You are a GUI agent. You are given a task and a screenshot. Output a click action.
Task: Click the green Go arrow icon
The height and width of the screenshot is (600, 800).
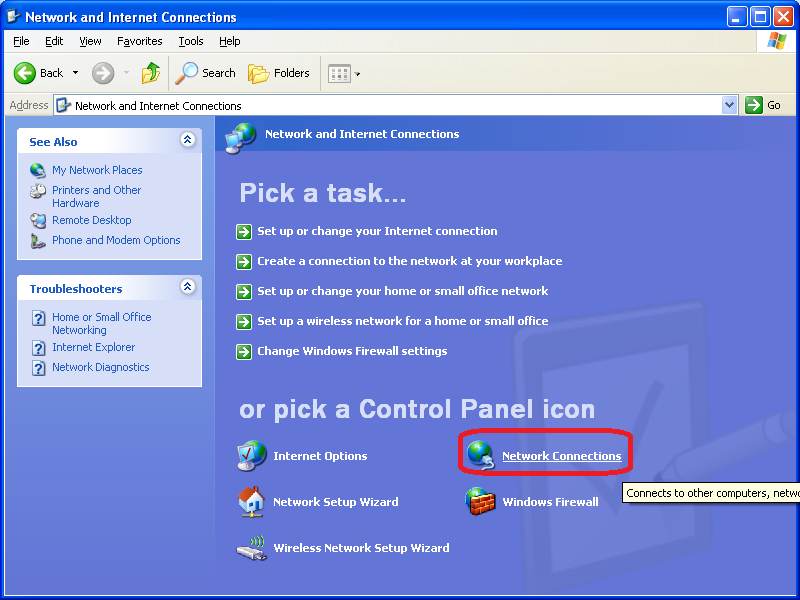(x=754, y=105)
